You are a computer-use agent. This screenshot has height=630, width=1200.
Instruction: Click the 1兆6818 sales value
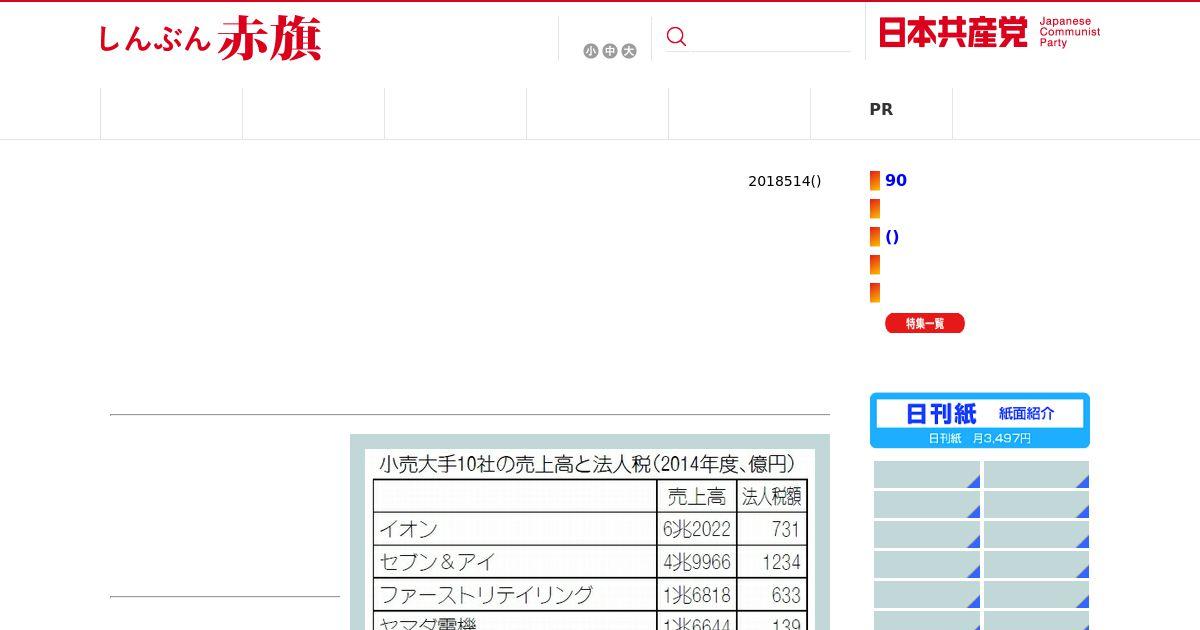[697, 595]
